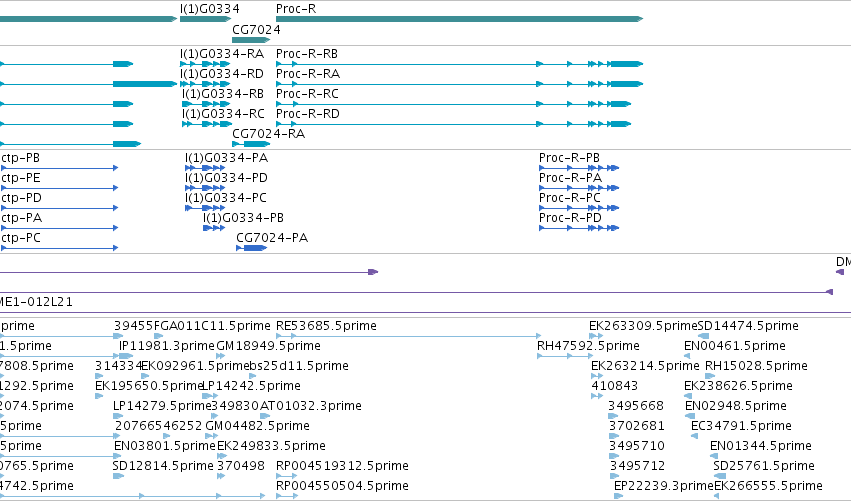Click the EN01344.5prime EST label
The width and height of the screenshot is (851, 501).
pyautogui.click(x=761, y=446)
